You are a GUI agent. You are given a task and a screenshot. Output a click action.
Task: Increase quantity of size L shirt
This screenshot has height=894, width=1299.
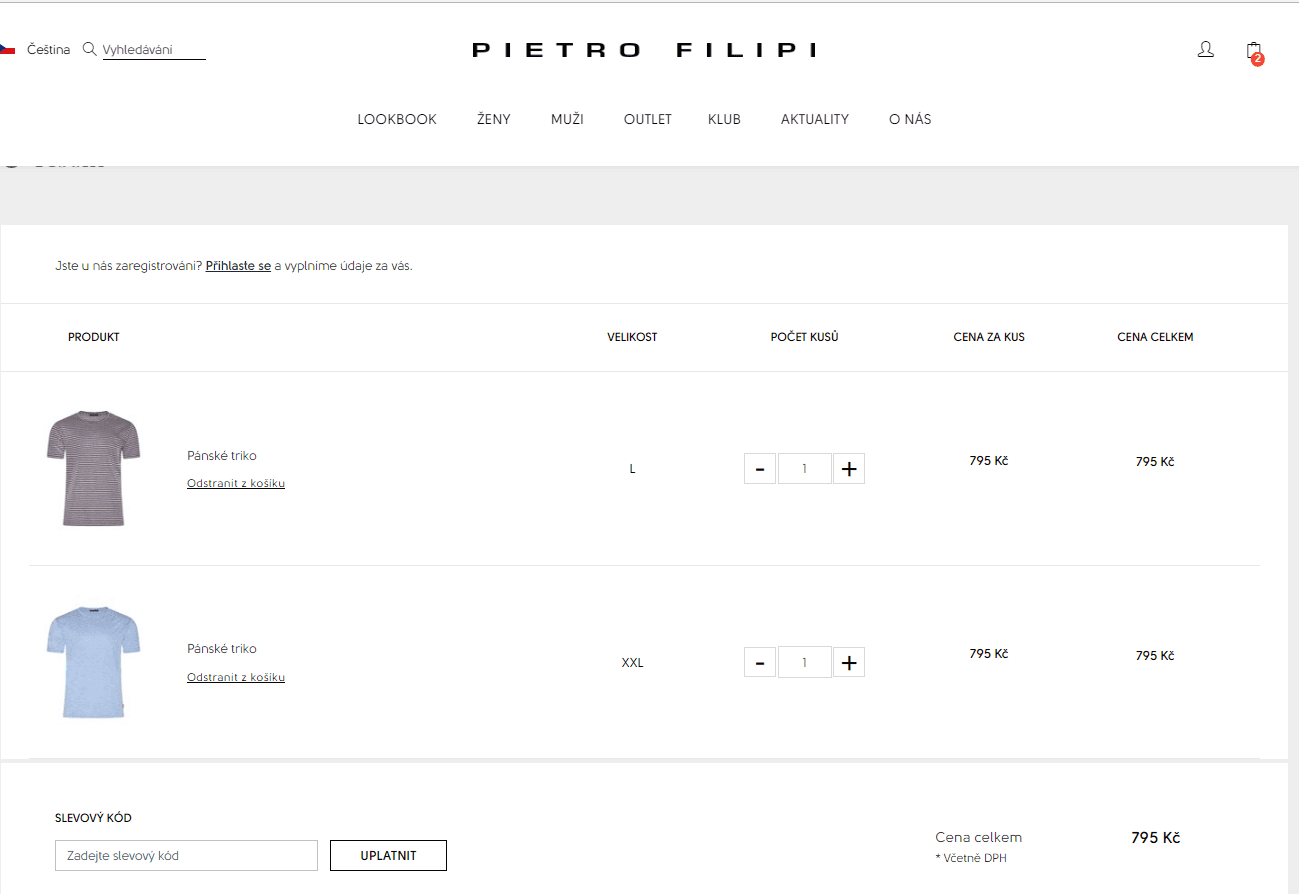849,469
